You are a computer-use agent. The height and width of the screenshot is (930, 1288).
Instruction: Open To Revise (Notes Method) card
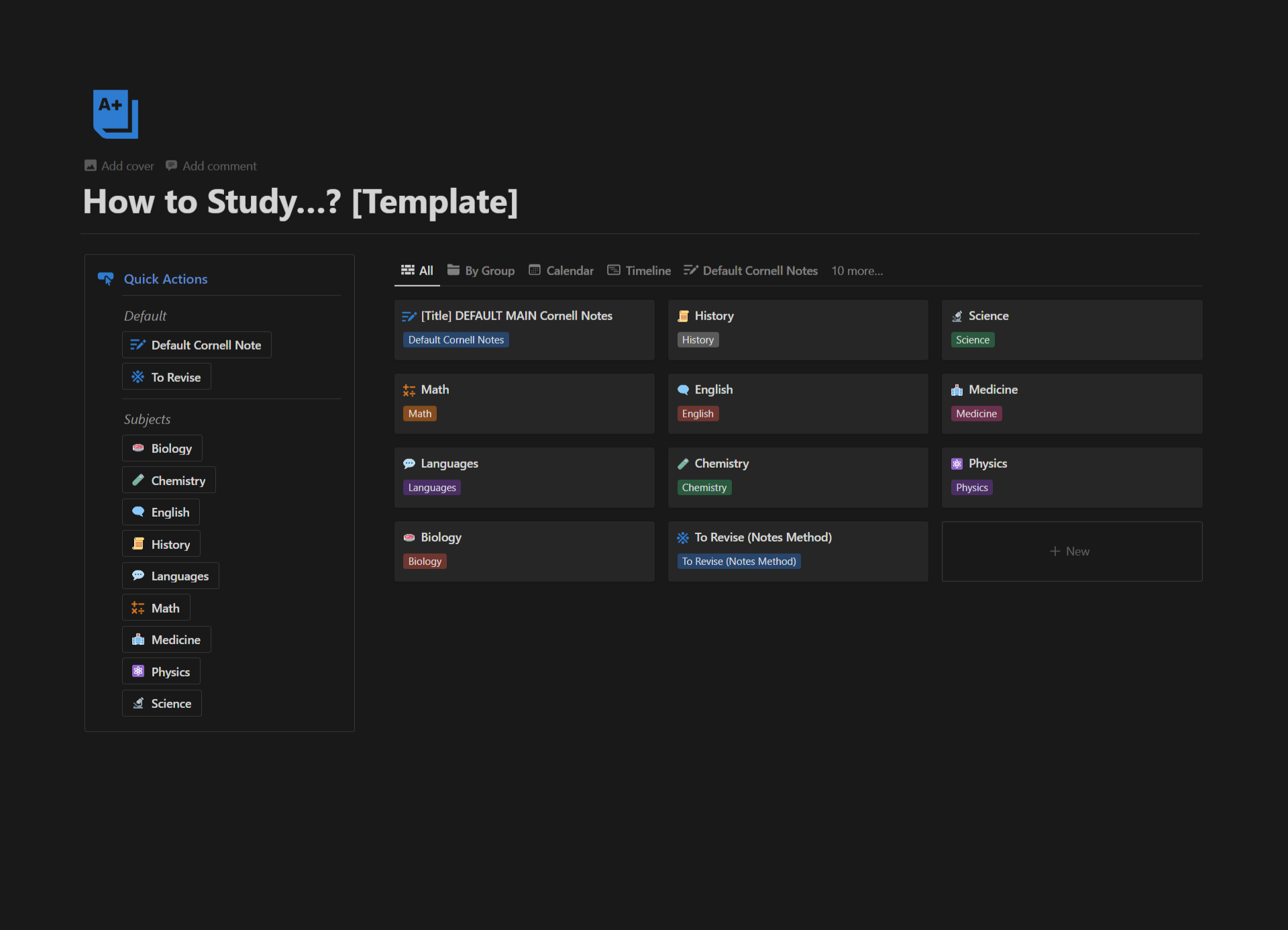coord(763,537)
